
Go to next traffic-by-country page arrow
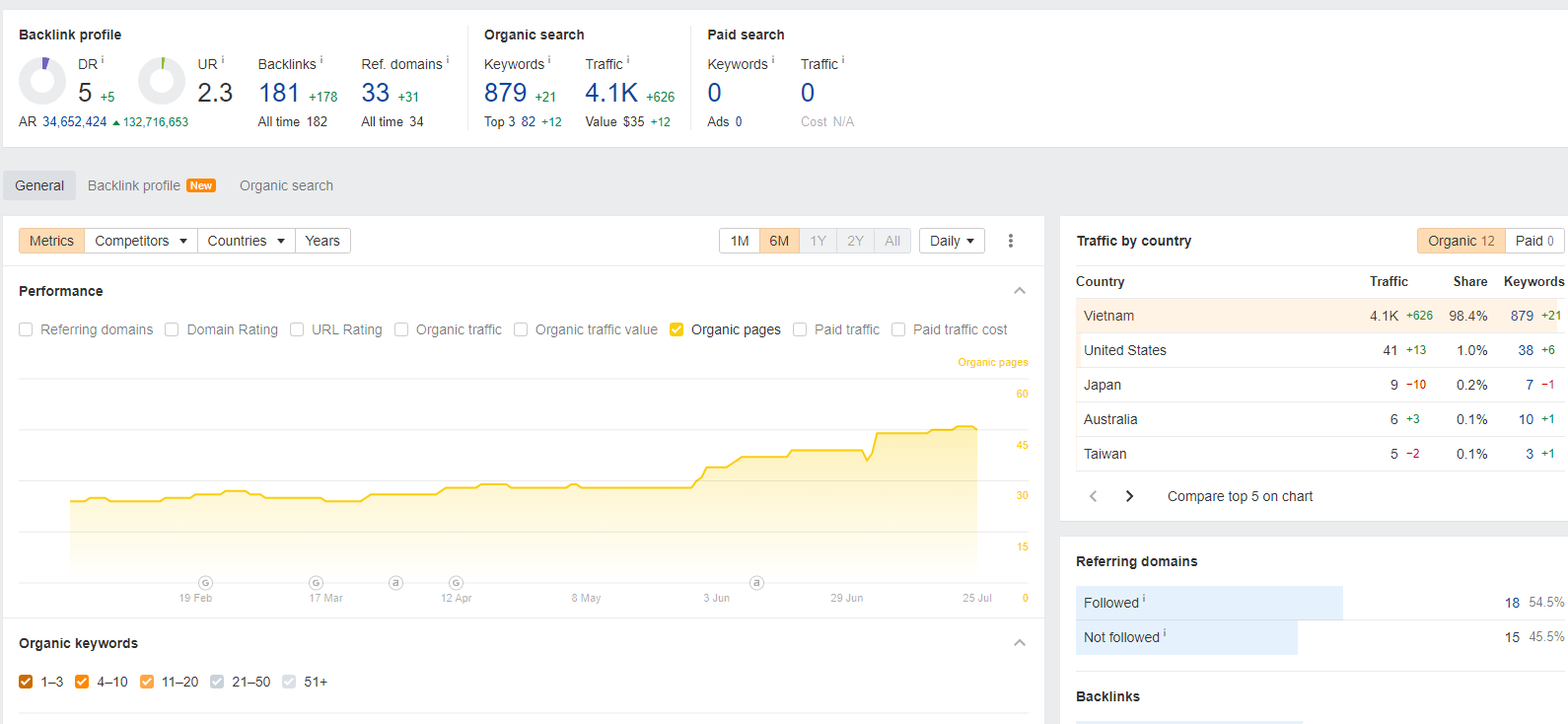click(x=1129, y=496)
